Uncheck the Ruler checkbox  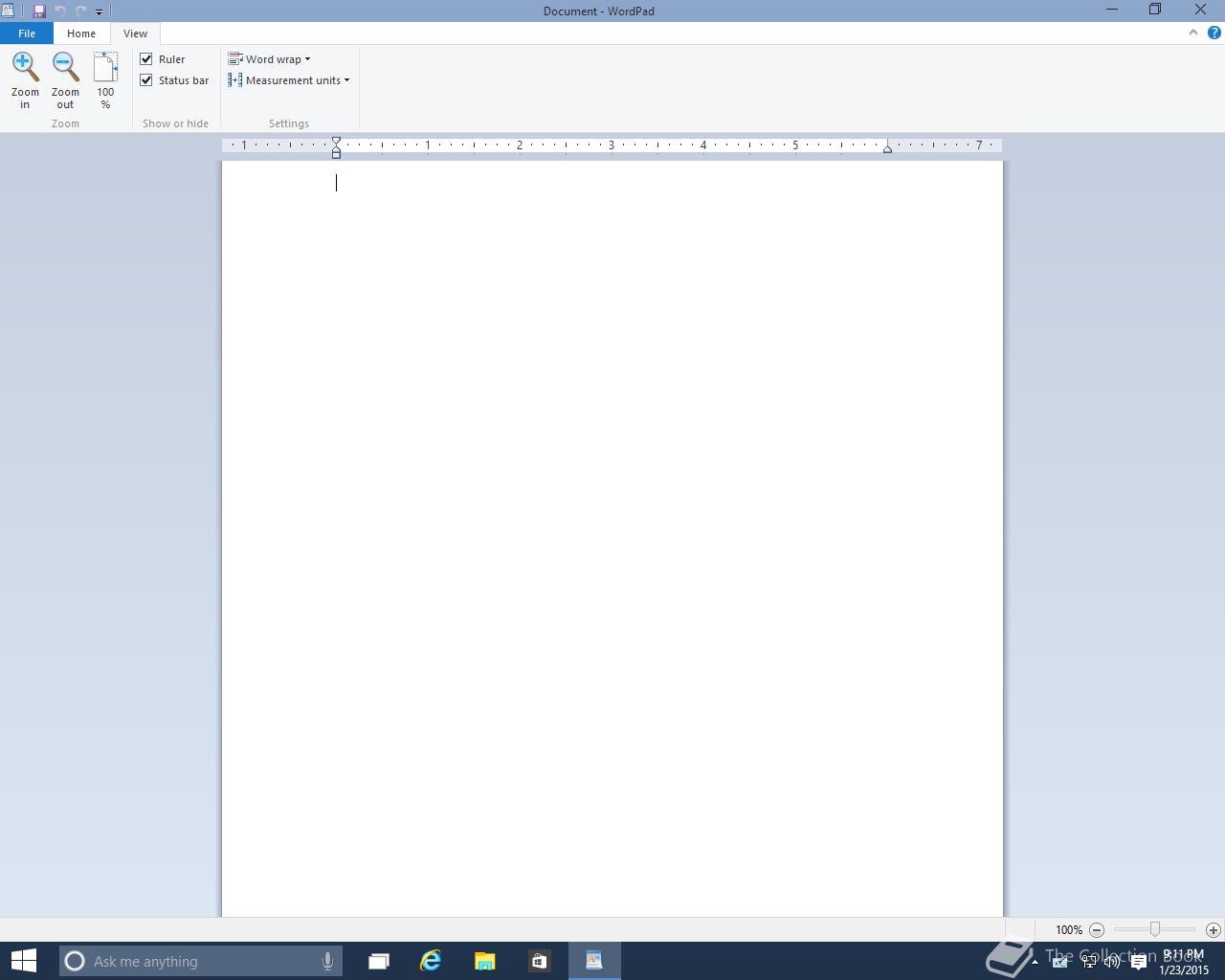coord(146,59)
